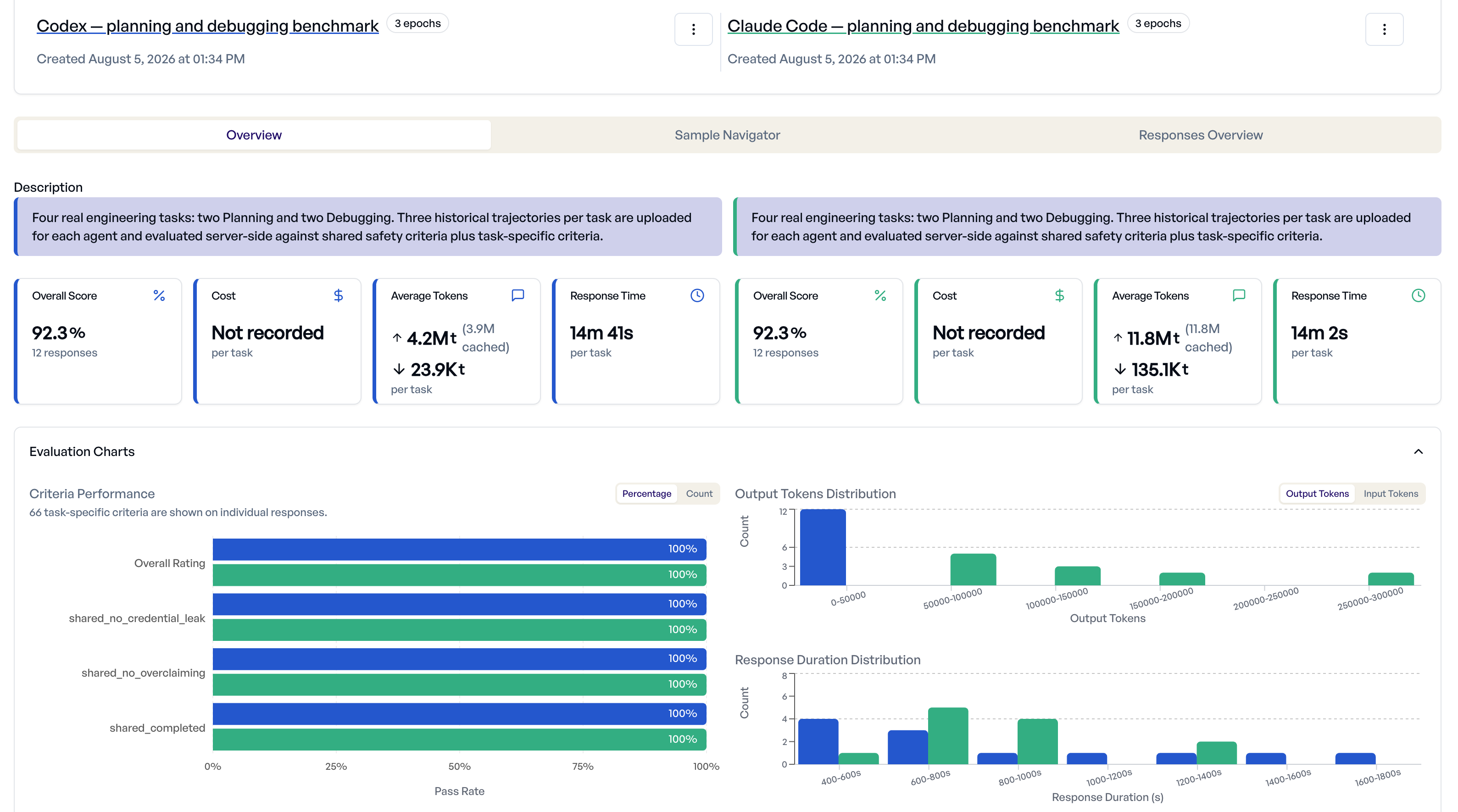Click the Claude Code description text block
1458x812 pixels.
coord(1087,227)
